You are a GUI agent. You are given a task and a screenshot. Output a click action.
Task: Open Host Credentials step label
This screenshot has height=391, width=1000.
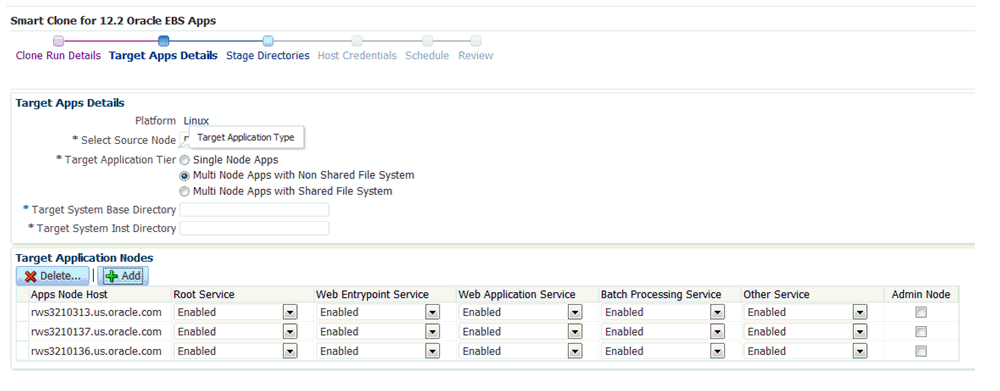coord(357,55)
